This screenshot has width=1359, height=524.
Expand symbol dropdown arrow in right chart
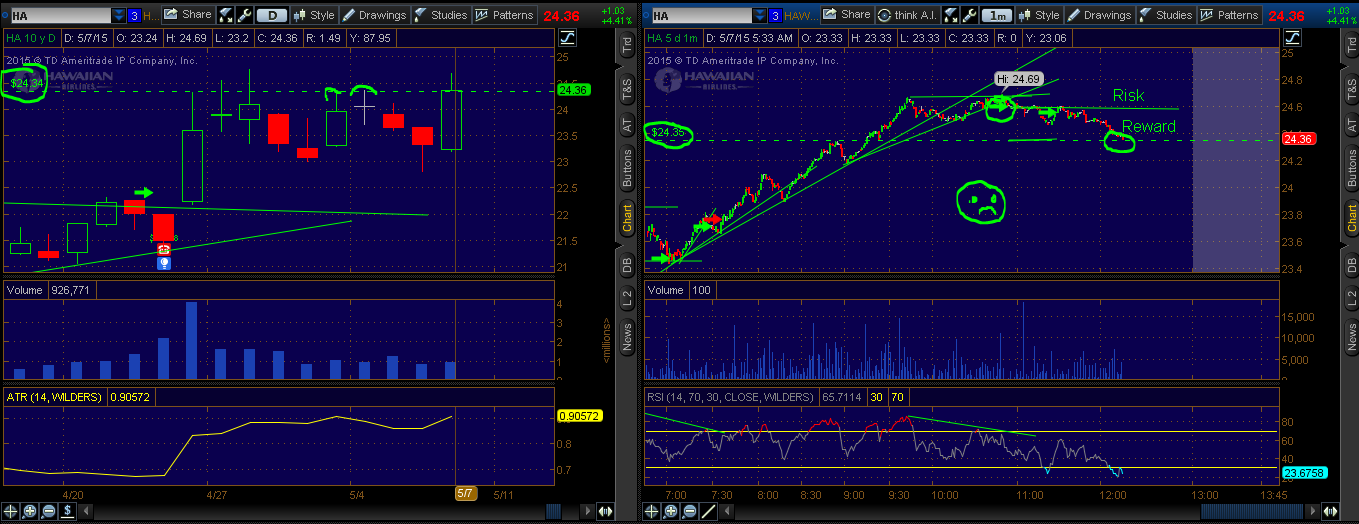[x=761, y=15]
